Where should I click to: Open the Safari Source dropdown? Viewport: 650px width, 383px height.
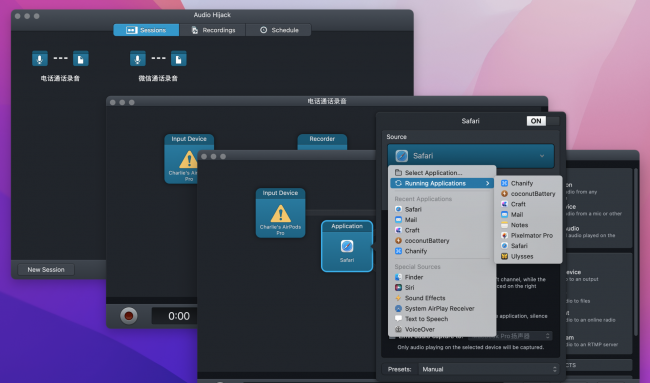click(471, 156)
